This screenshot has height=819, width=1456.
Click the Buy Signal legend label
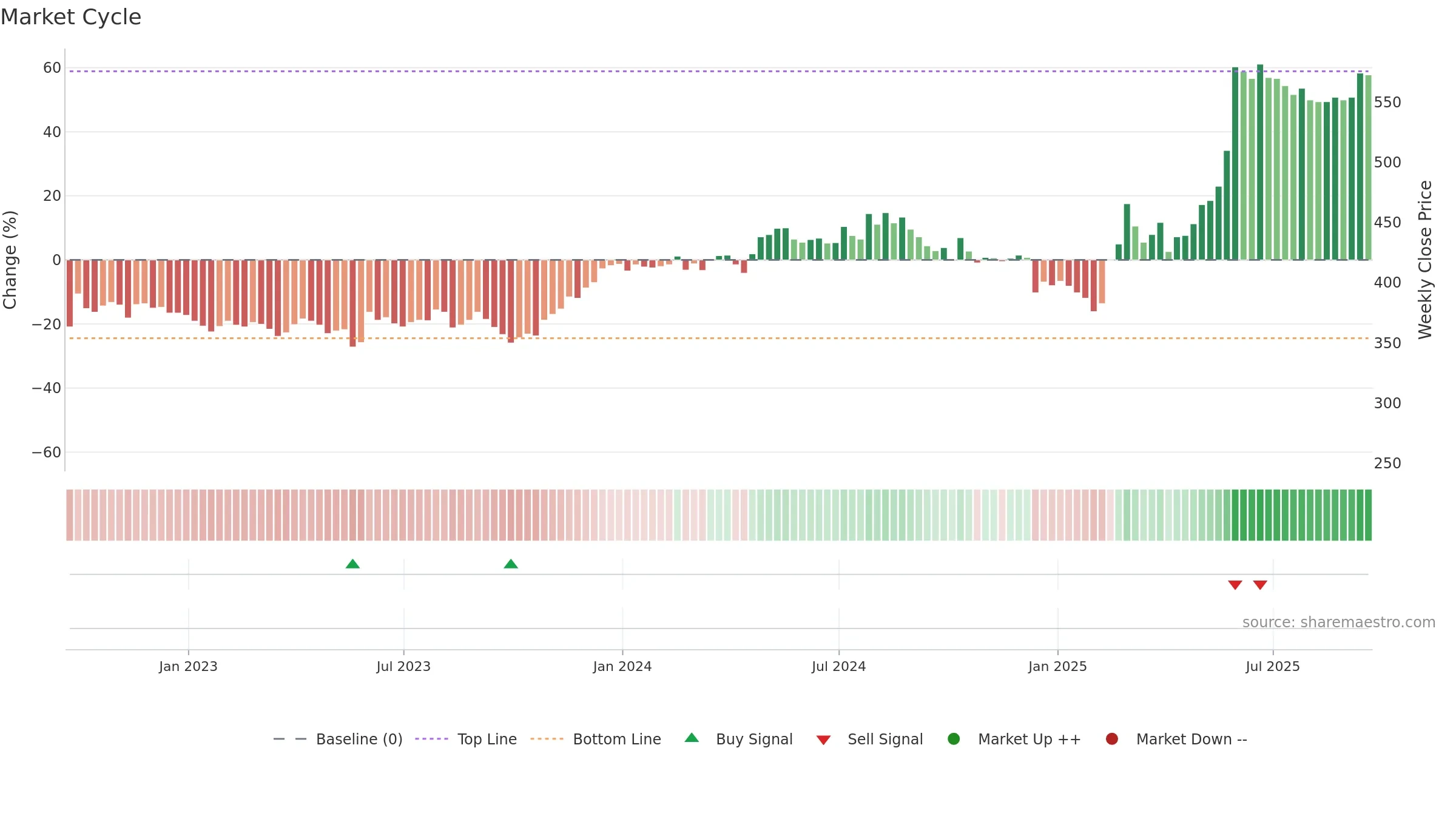coord(754,739)
